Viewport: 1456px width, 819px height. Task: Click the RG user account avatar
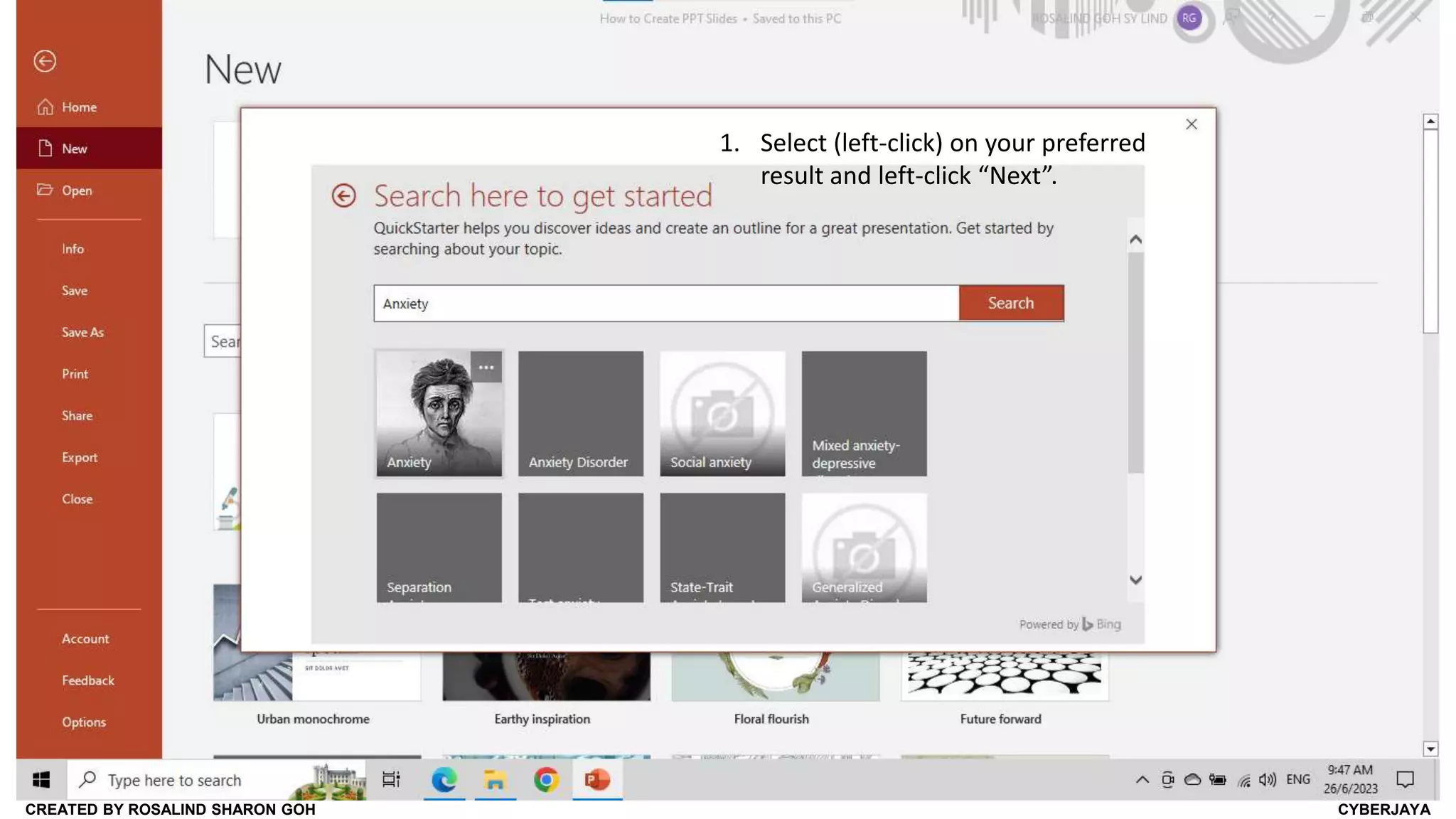(x=1189, y=18)
